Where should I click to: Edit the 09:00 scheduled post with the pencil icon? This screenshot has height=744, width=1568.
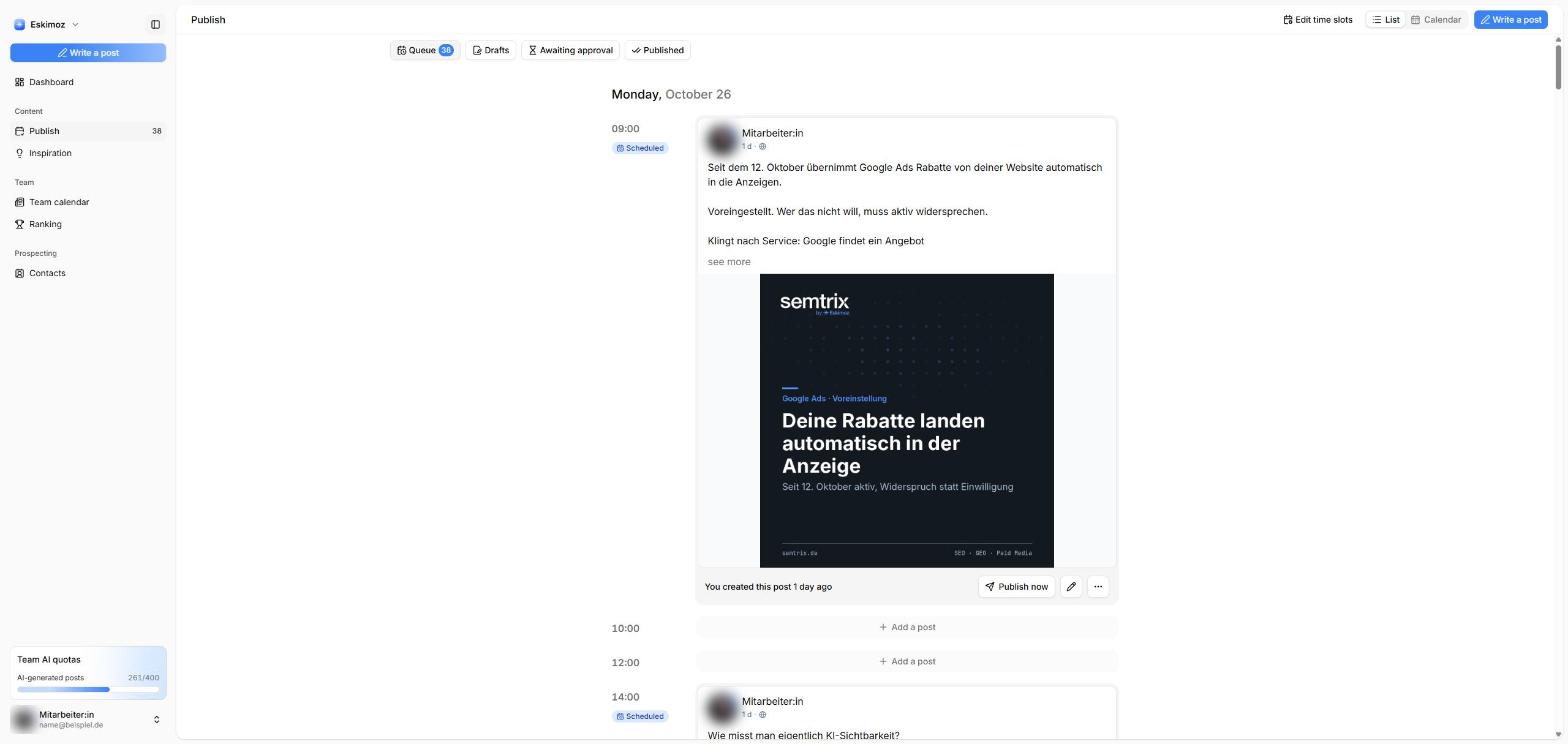pos(1071,587)
